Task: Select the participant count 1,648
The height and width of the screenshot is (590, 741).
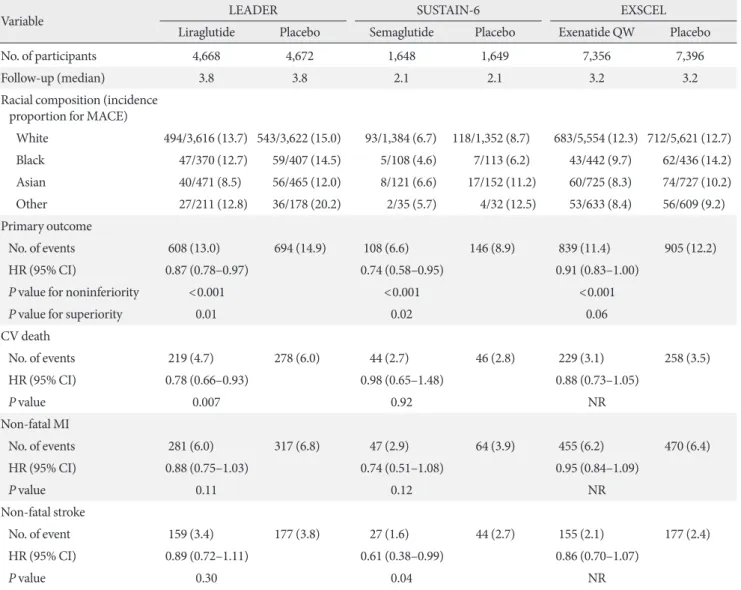Action: point(402,56)
